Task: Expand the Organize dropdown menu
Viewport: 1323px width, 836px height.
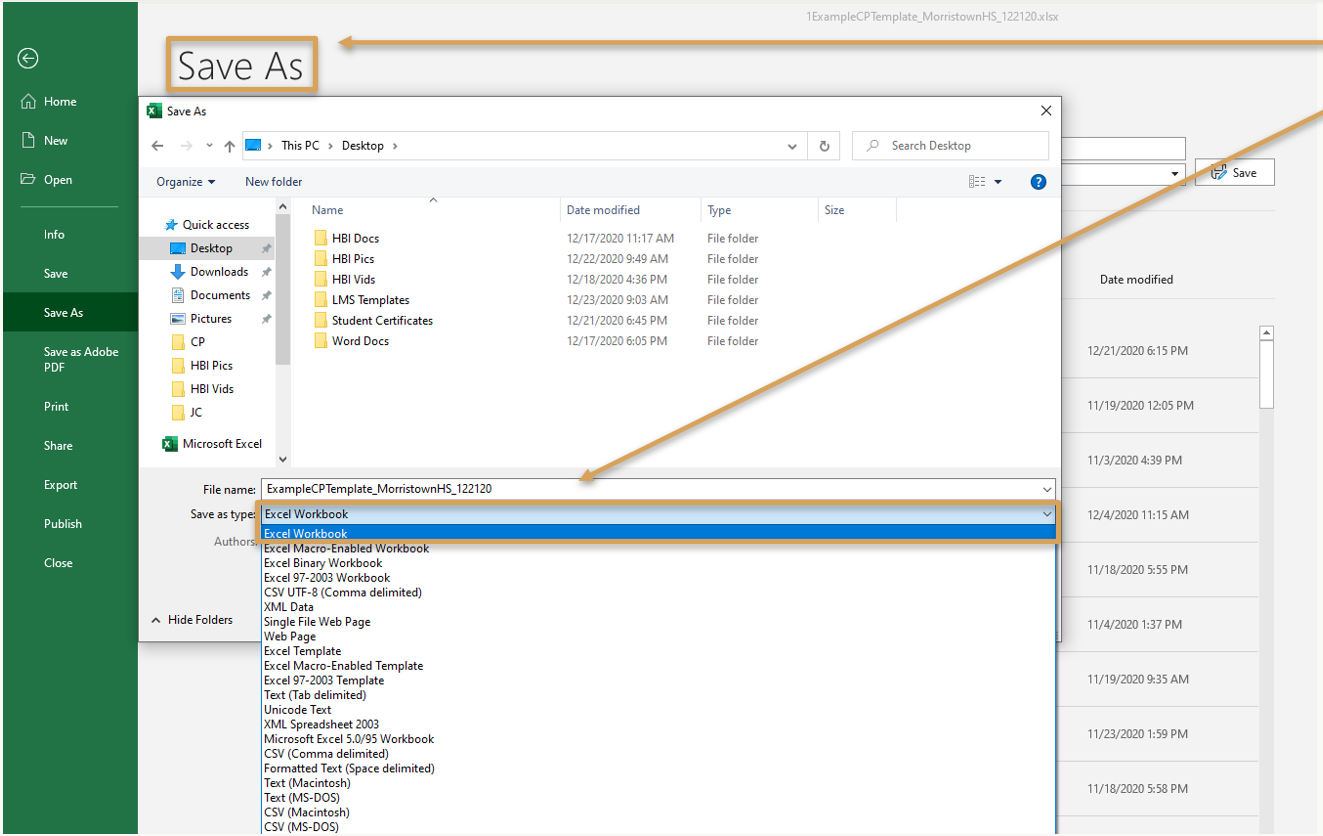Action: click(185, 182)
